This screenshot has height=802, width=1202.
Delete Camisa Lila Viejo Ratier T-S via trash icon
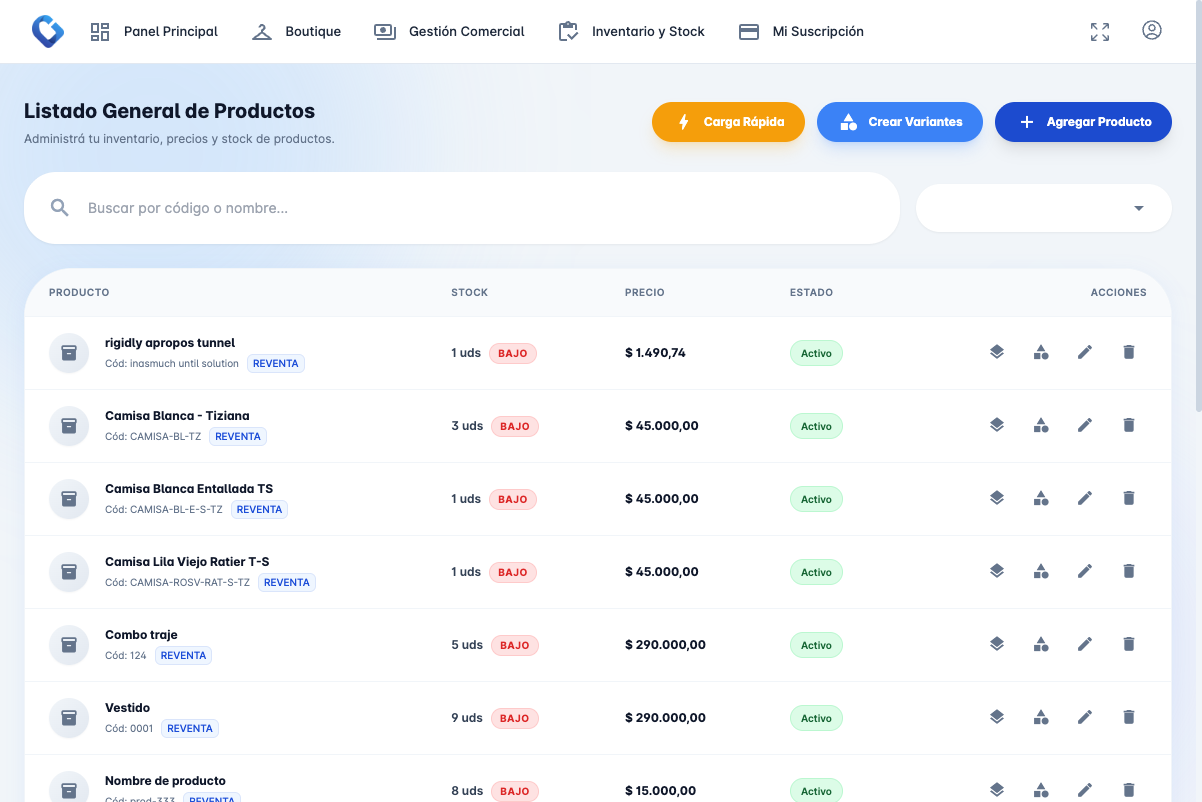1129,571
